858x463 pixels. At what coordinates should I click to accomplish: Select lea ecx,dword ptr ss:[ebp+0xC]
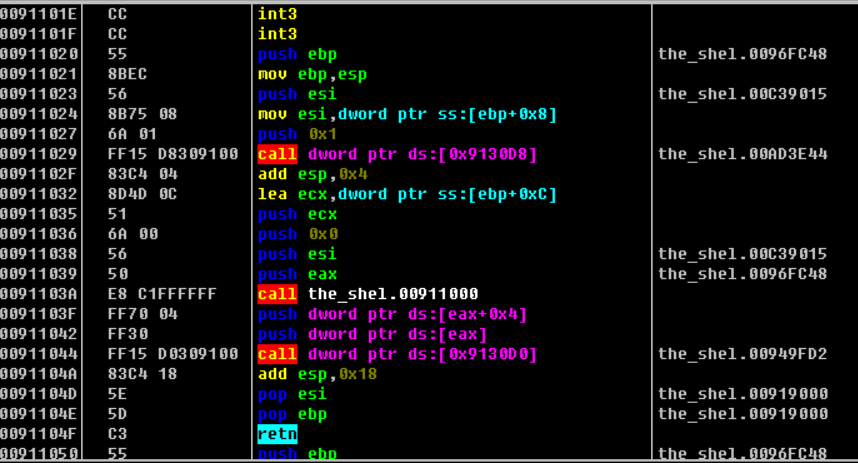pyautogui.click(x=407, y=194)
